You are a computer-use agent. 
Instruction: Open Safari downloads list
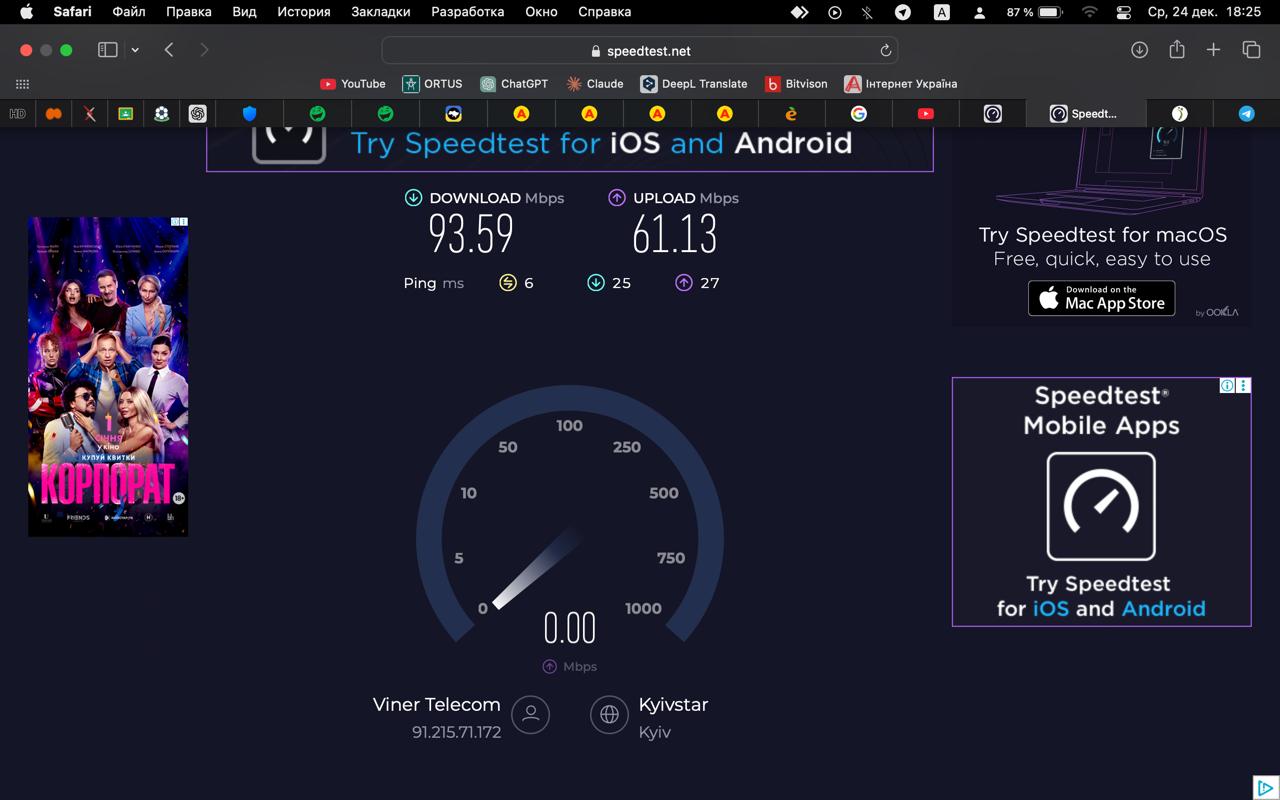tap(1139, 50)
